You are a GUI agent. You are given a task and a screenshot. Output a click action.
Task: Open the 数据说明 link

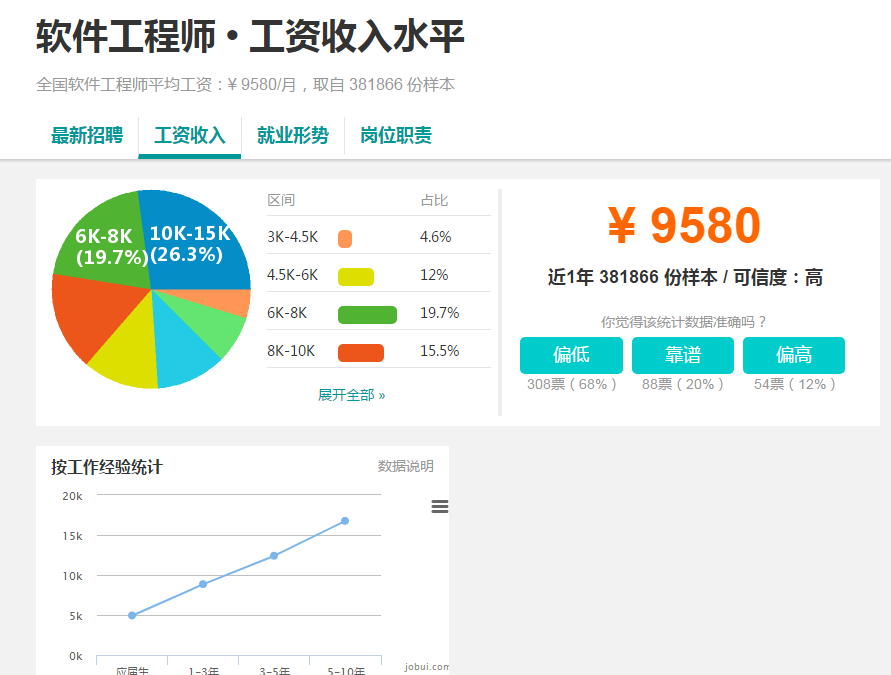tap(406, 466)
